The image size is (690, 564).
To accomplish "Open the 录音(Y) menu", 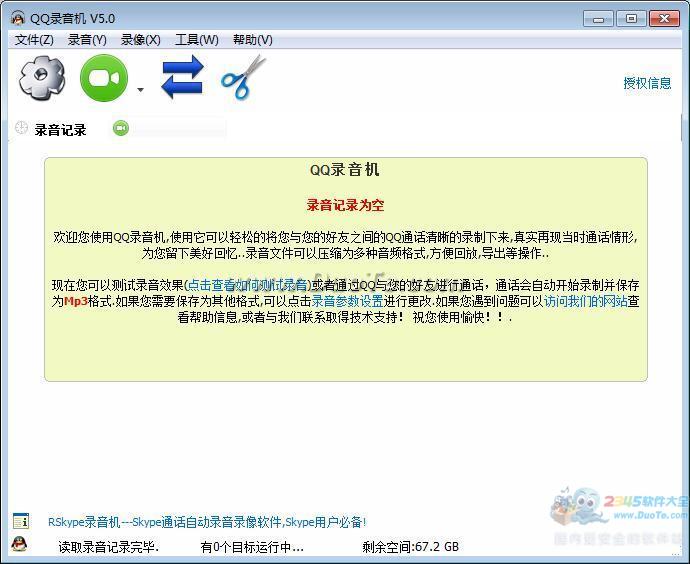I will click(x=87, y=40).
